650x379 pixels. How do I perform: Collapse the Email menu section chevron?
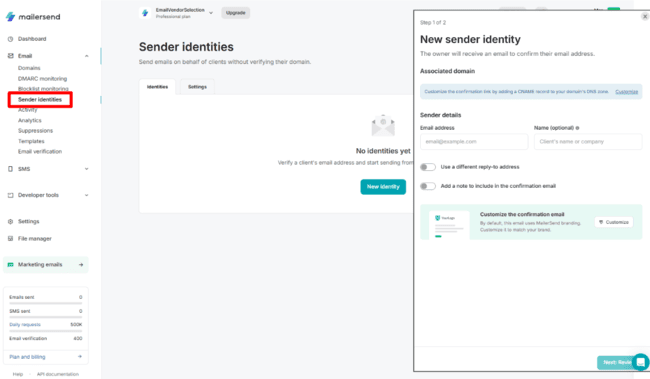87,56
